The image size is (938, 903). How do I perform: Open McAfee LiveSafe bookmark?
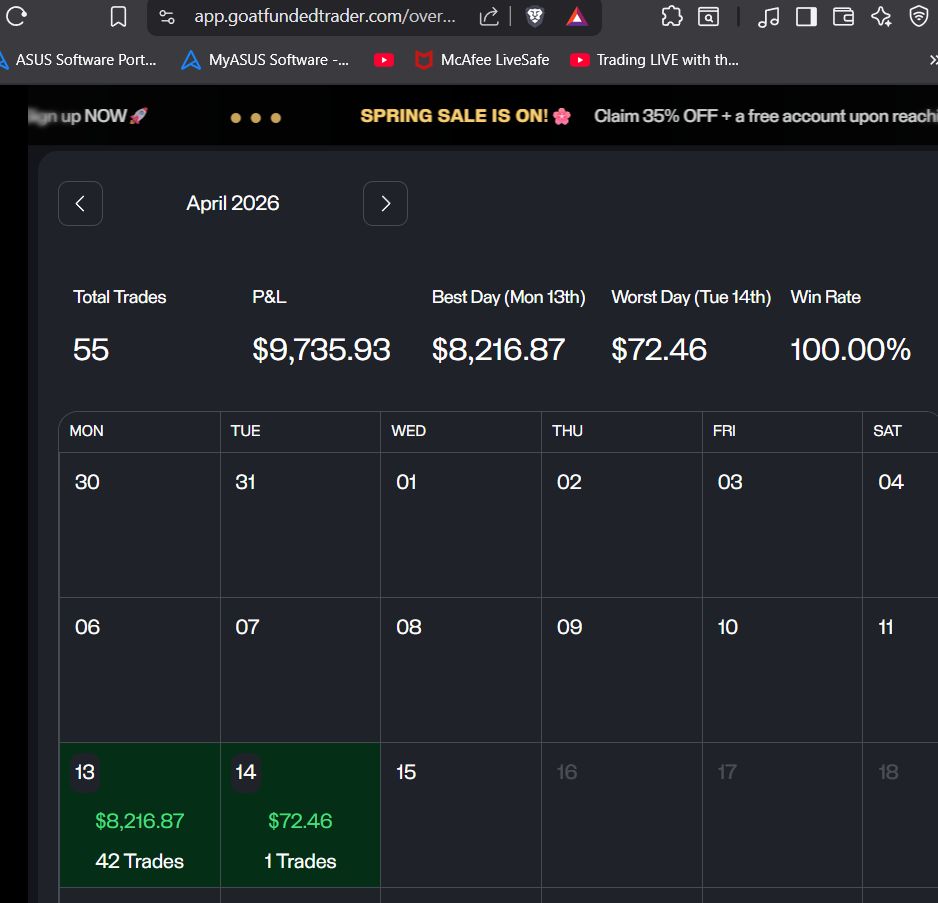coord(483,60)
